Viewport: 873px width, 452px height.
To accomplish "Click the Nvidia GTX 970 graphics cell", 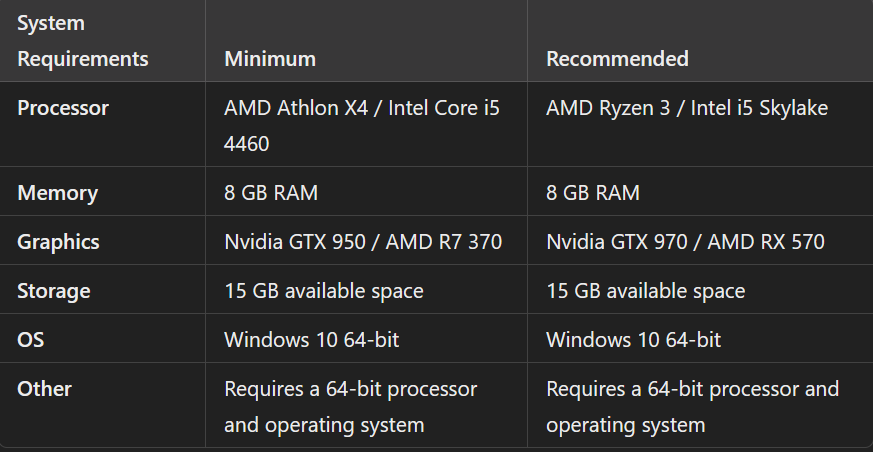I will click(x=685, y=242).
